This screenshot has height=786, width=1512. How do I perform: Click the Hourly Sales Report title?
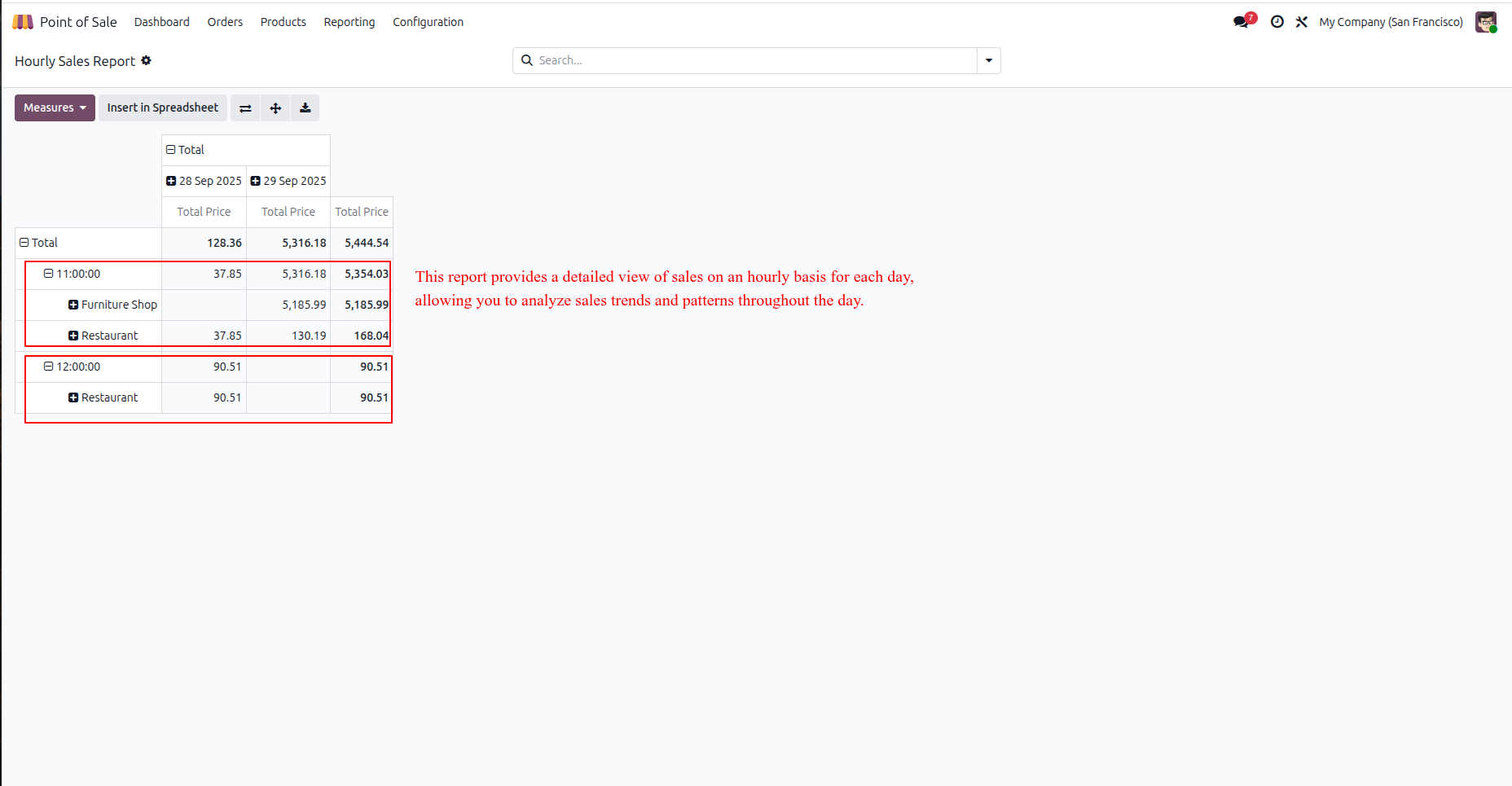(75, 61)
